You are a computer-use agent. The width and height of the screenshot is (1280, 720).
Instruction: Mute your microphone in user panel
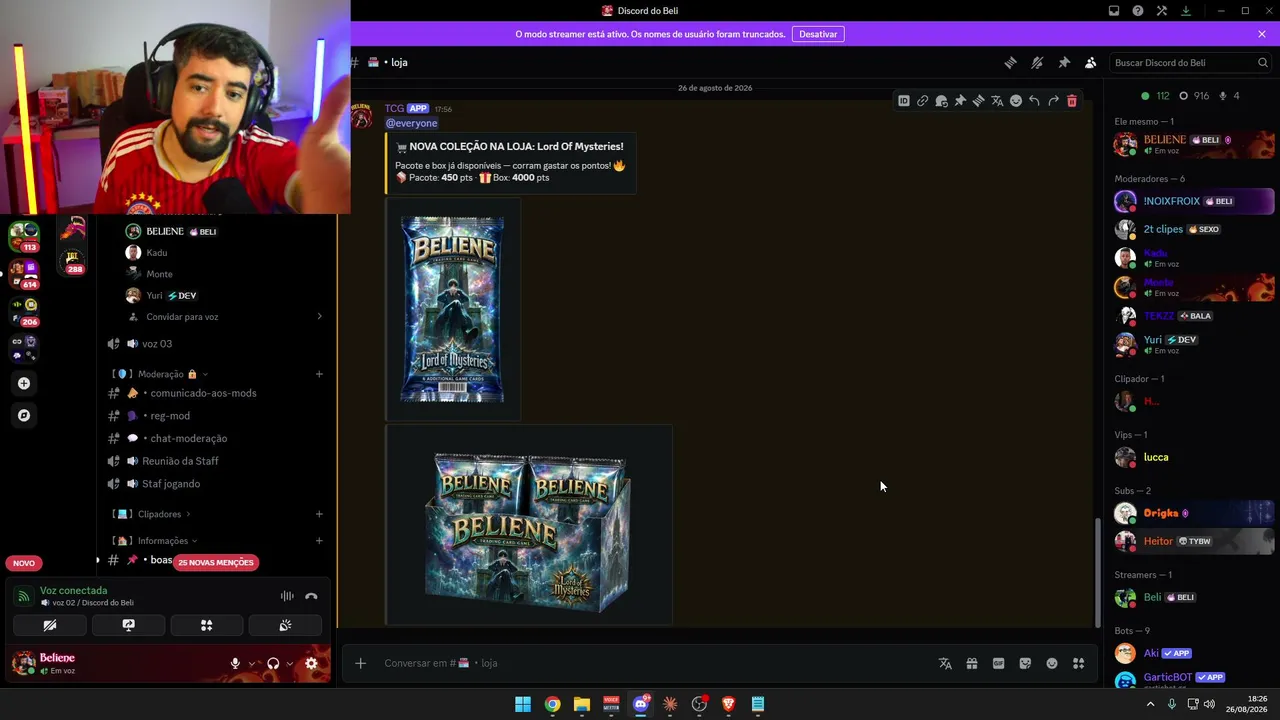pos(235,663)
